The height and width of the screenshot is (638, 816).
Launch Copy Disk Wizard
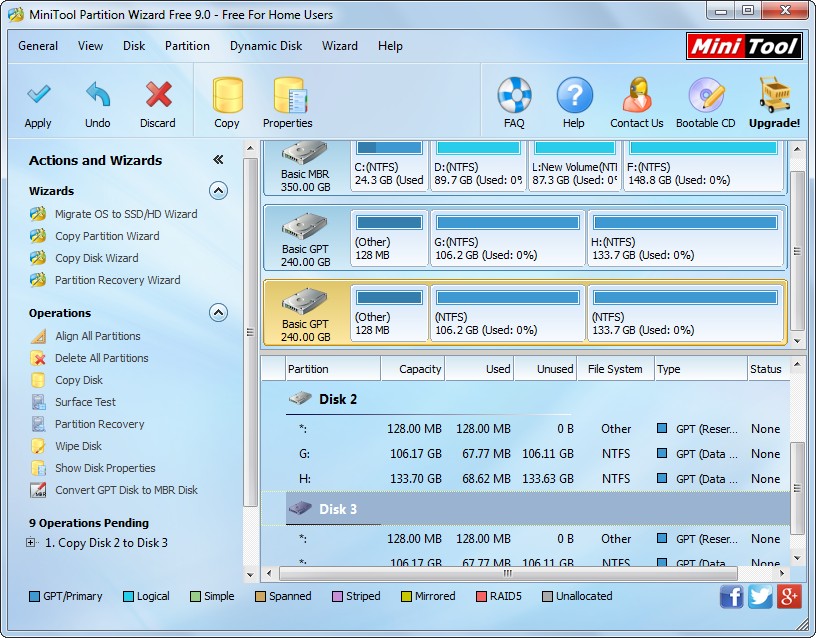point(97,258)
